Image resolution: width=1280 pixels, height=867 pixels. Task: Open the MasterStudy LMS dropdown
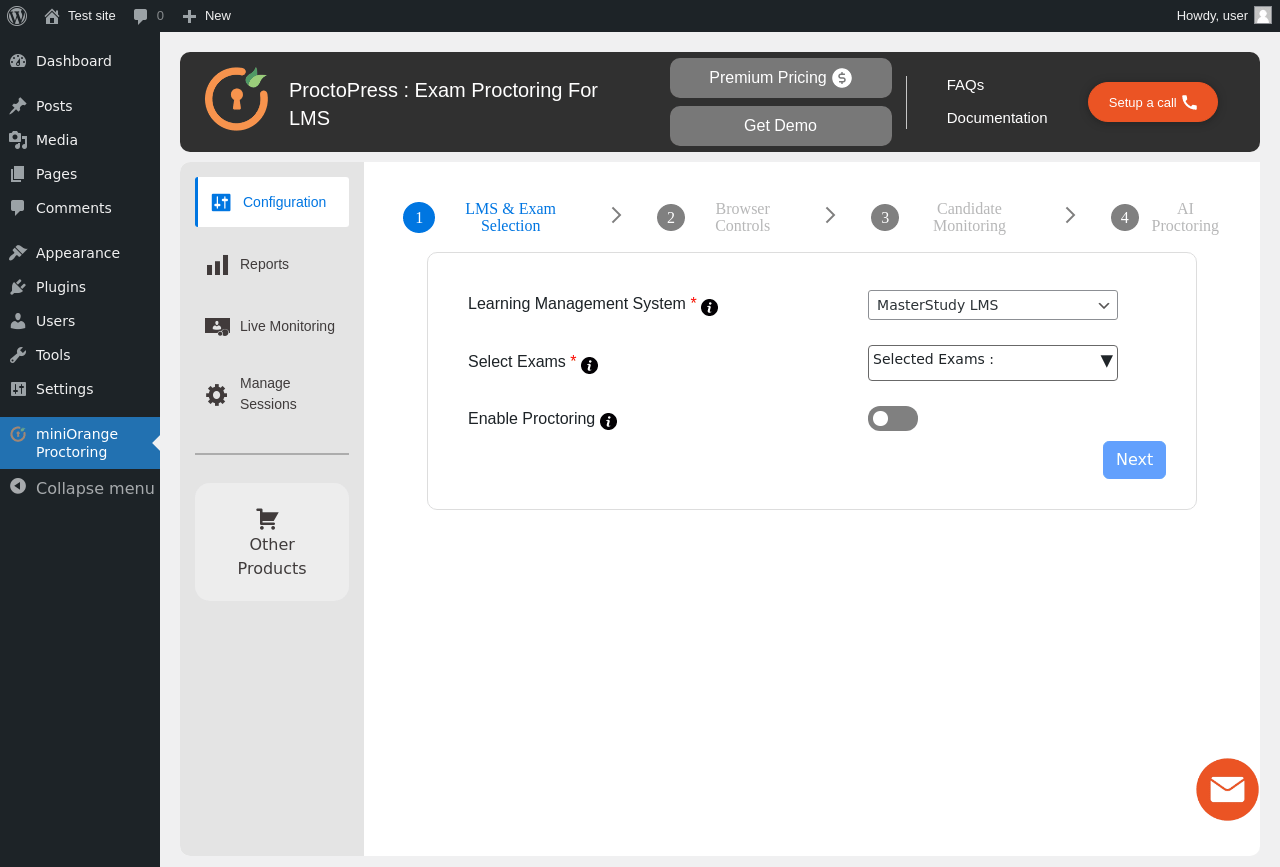[x=993, y=305]
